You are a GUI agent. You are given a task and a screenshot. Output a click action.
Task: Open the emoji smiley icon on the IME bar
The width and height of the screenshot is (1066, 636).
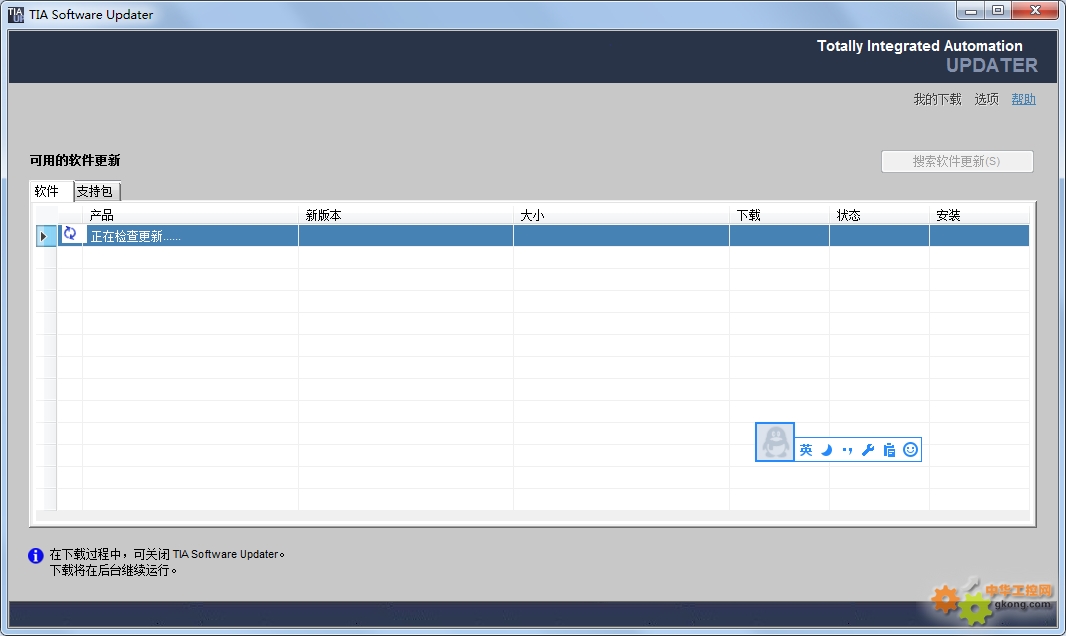pyautogui.click(x=910, y=450)
